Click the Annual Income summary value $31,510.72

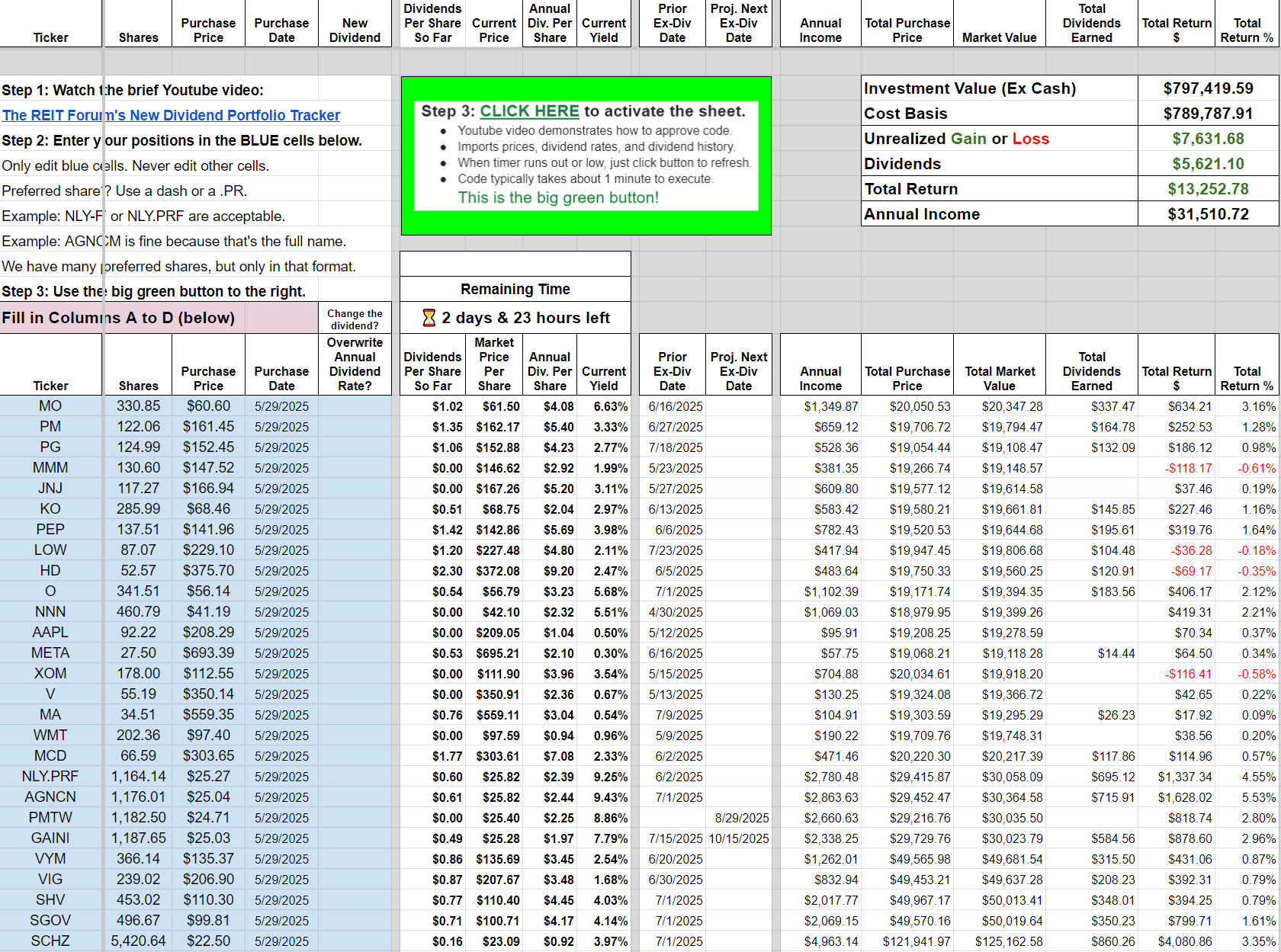click(x=1208, y=214)
